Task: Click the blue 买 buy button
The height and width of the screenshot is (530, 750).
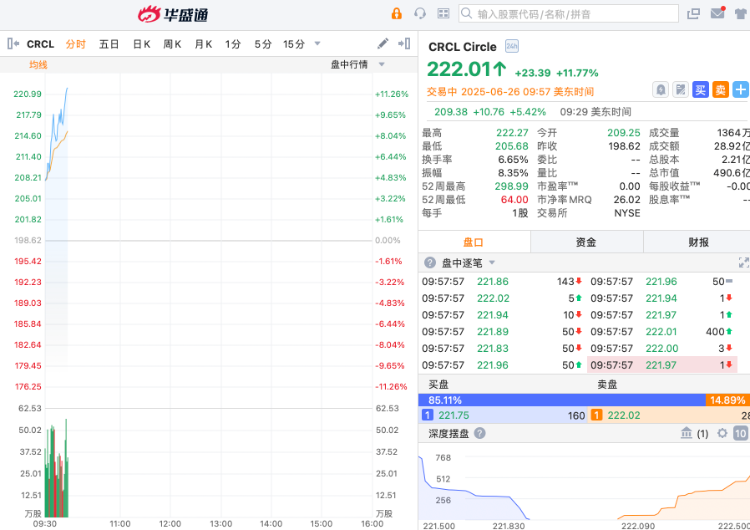Action: (x=701, y=89)
